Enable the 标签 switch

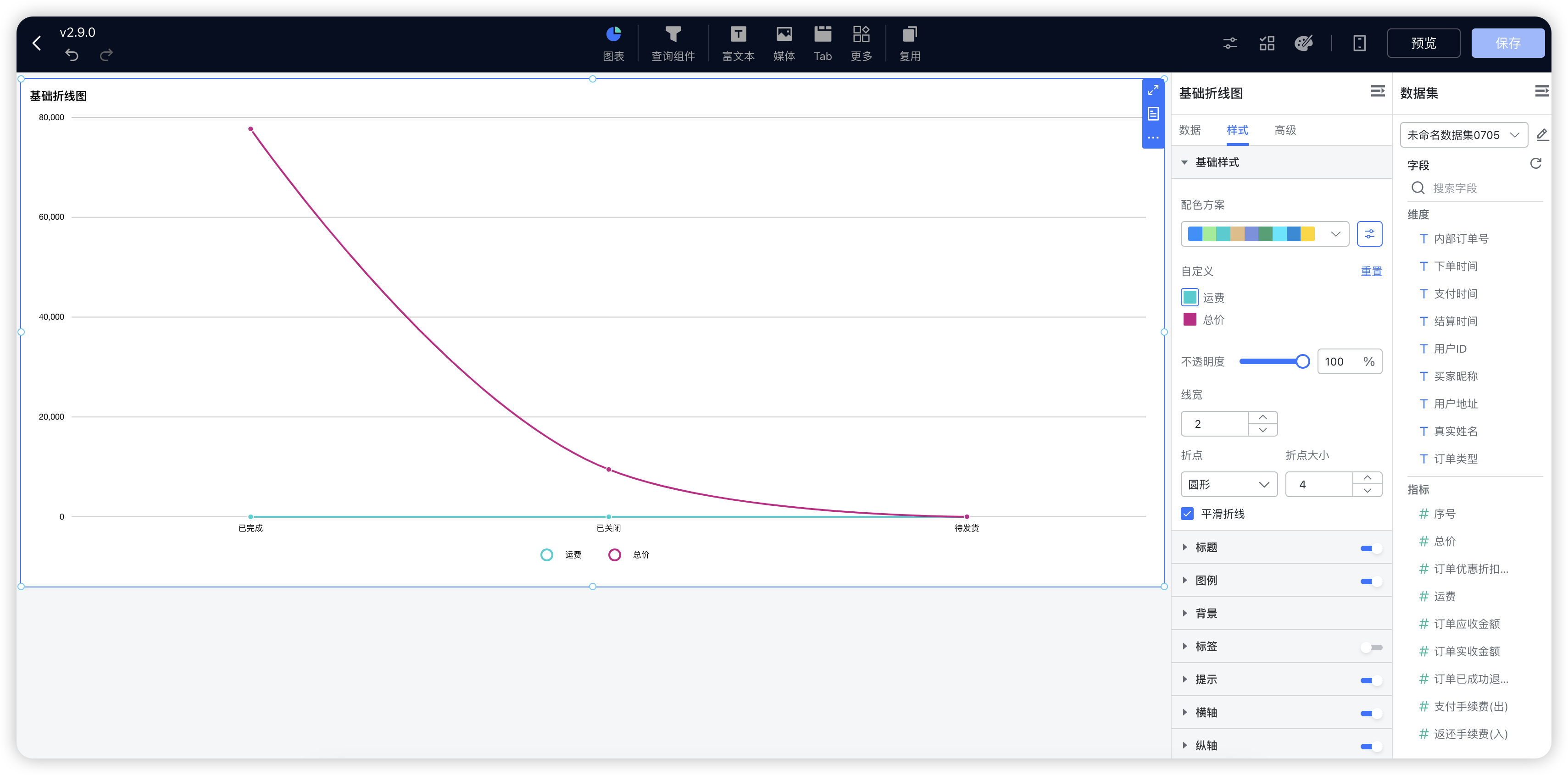tap(1371, 647)
